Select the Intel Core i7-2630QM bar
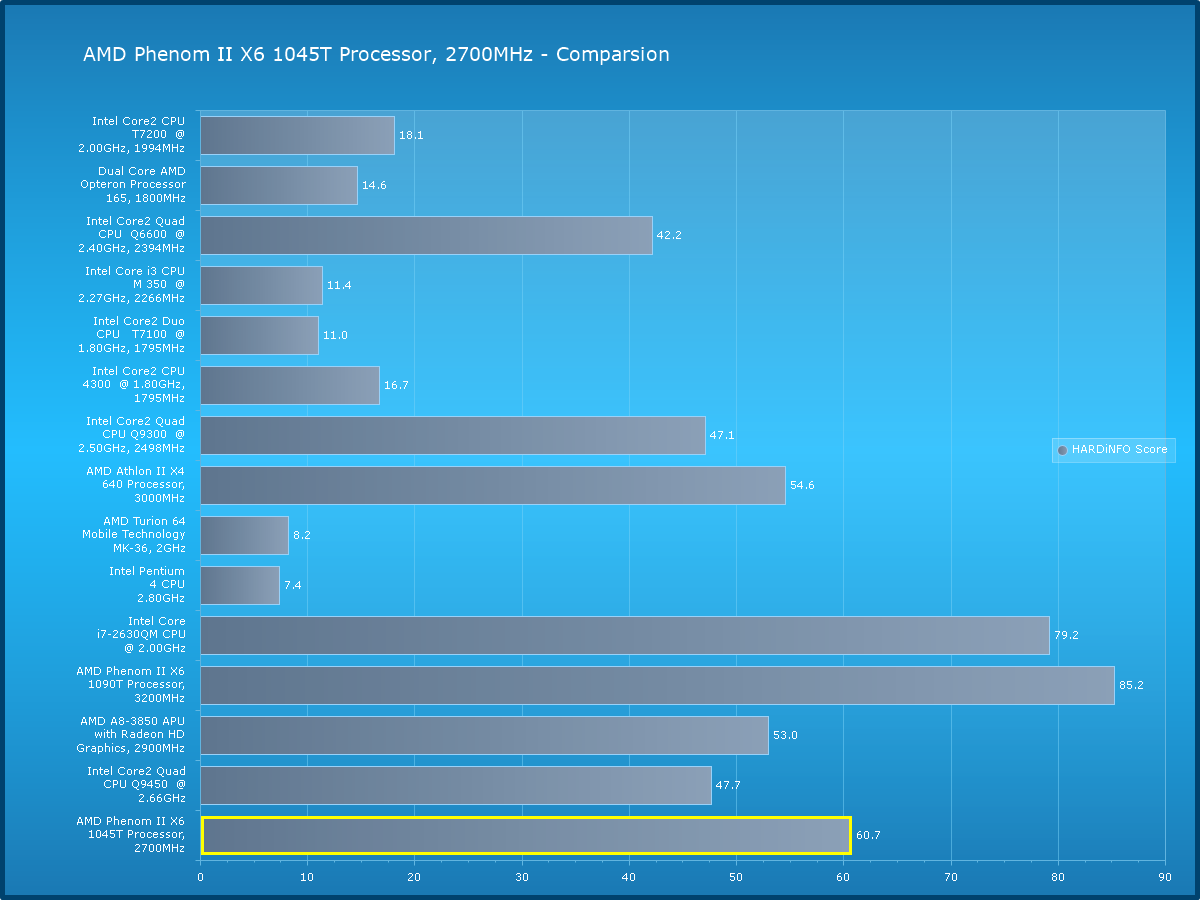Viewport: 1200px width, 900px height. [x=625, y=635]
